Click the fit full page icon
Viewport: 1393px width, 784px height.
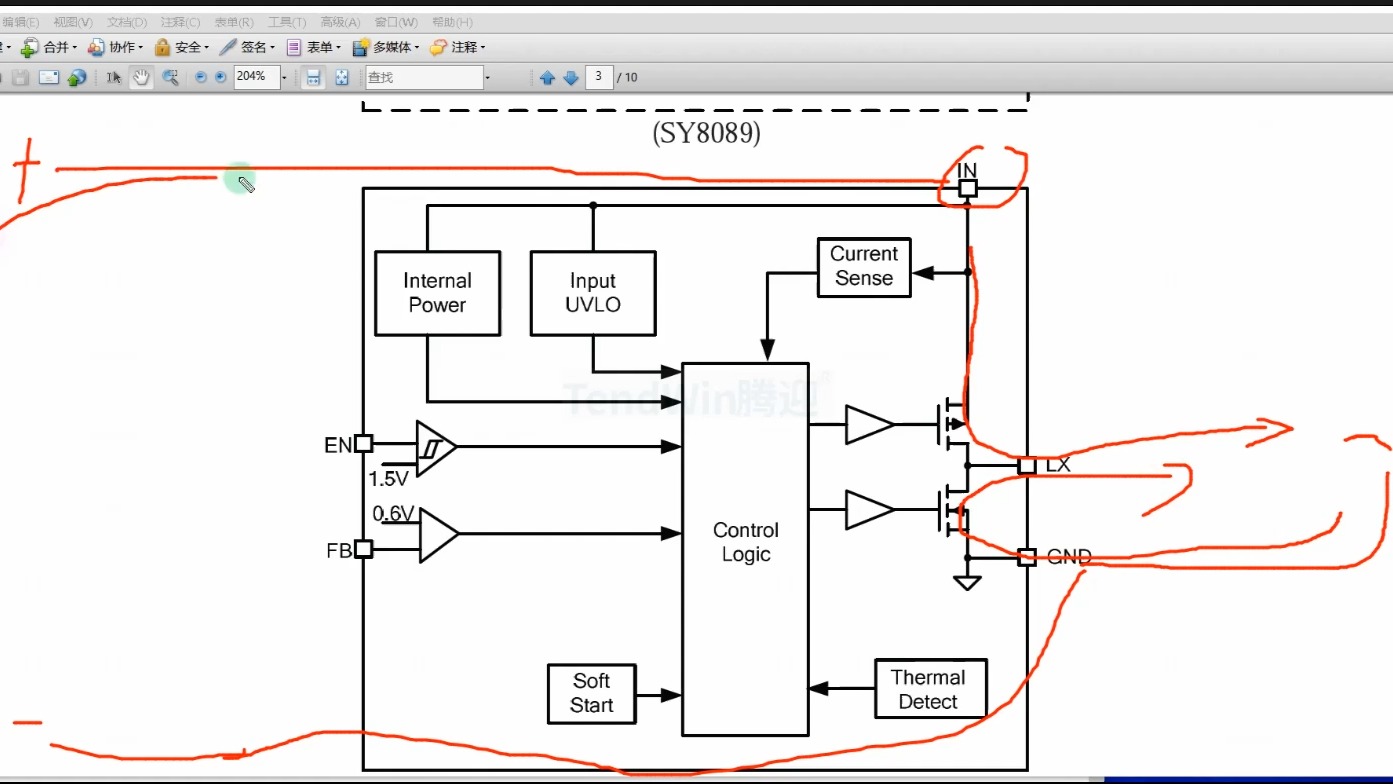click(x=342, y=77)
